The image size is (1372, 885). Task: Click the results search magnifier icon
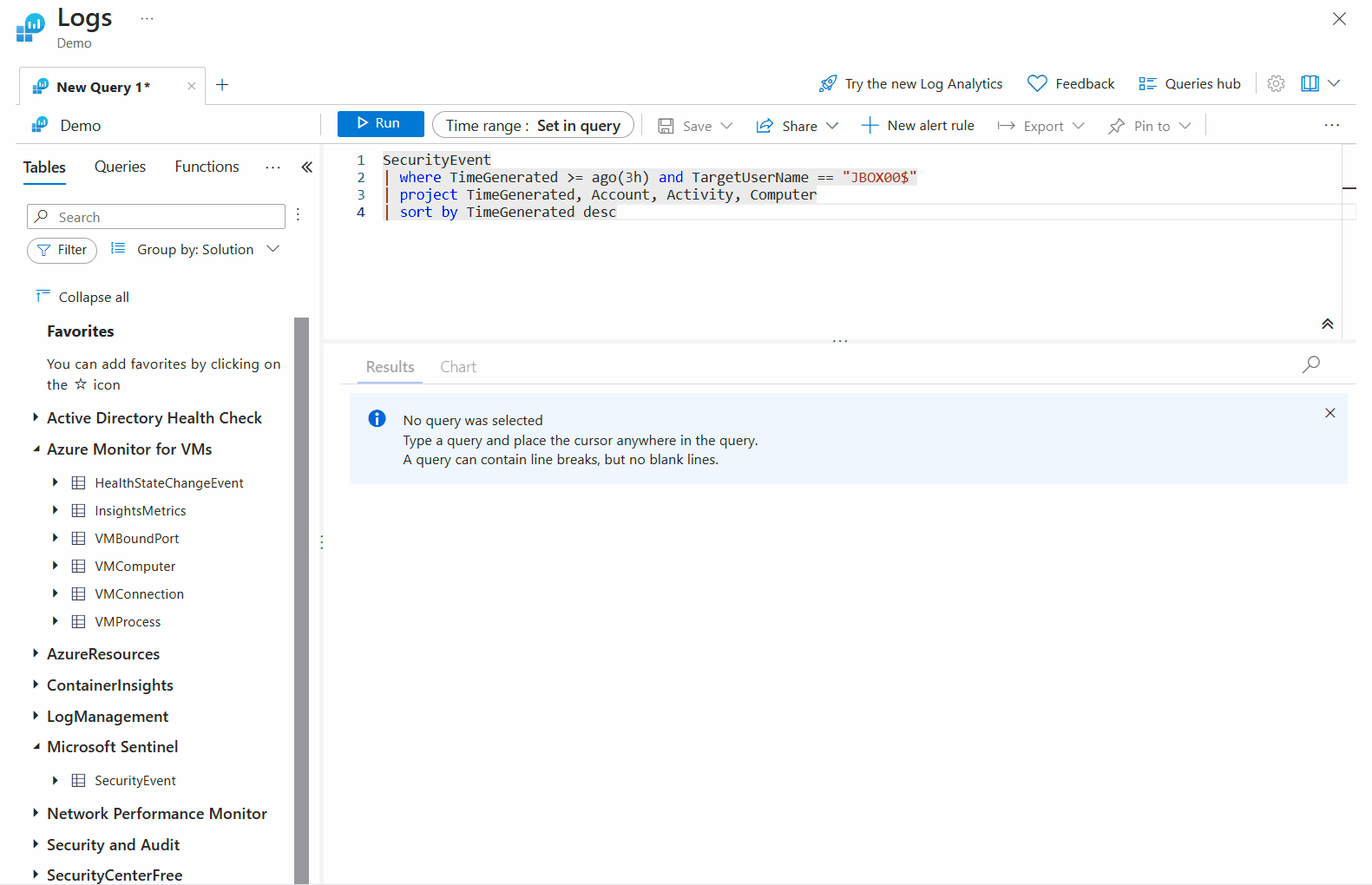[x=1311, y=364]
